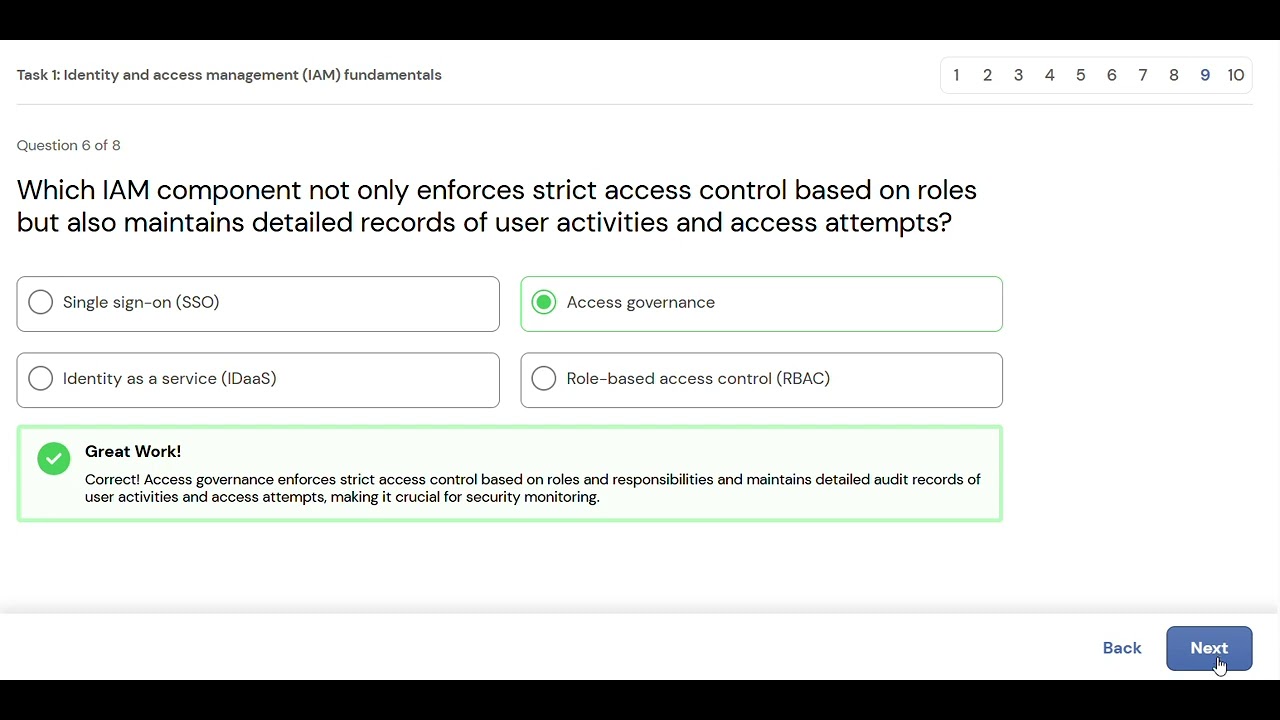This screenshot has height=720, width=1280.
Task: Click the 'Question 6 of 8' label
Action: tap(68, 145)
